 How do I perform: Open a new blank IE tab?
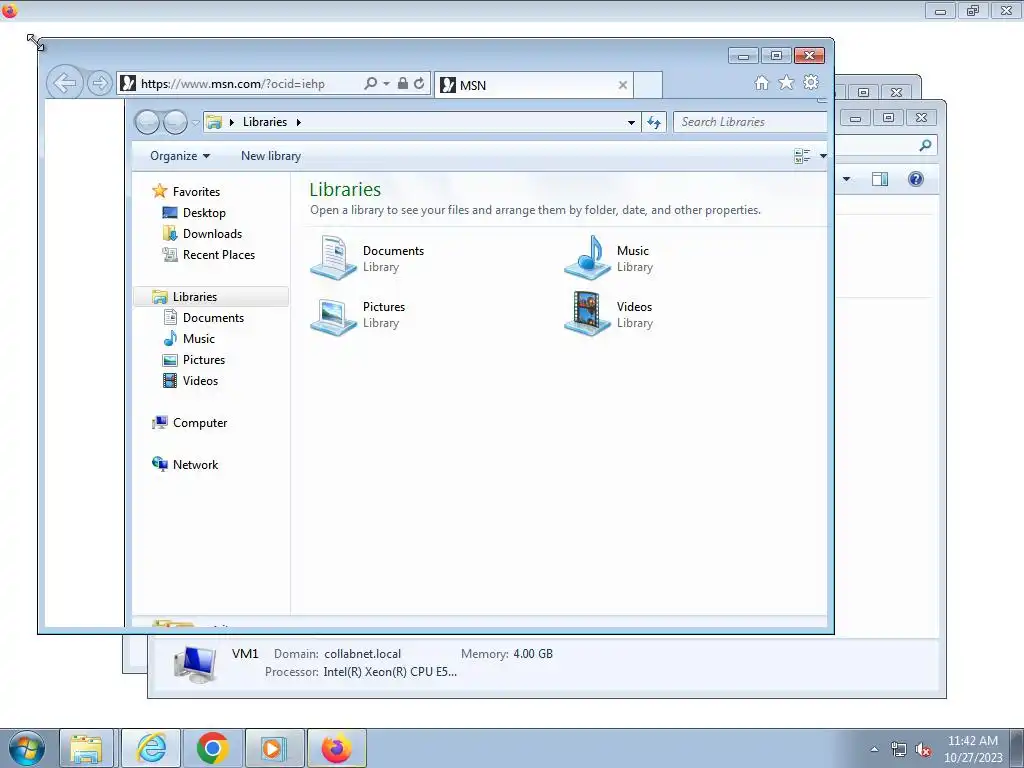click(x=648, y=85)
